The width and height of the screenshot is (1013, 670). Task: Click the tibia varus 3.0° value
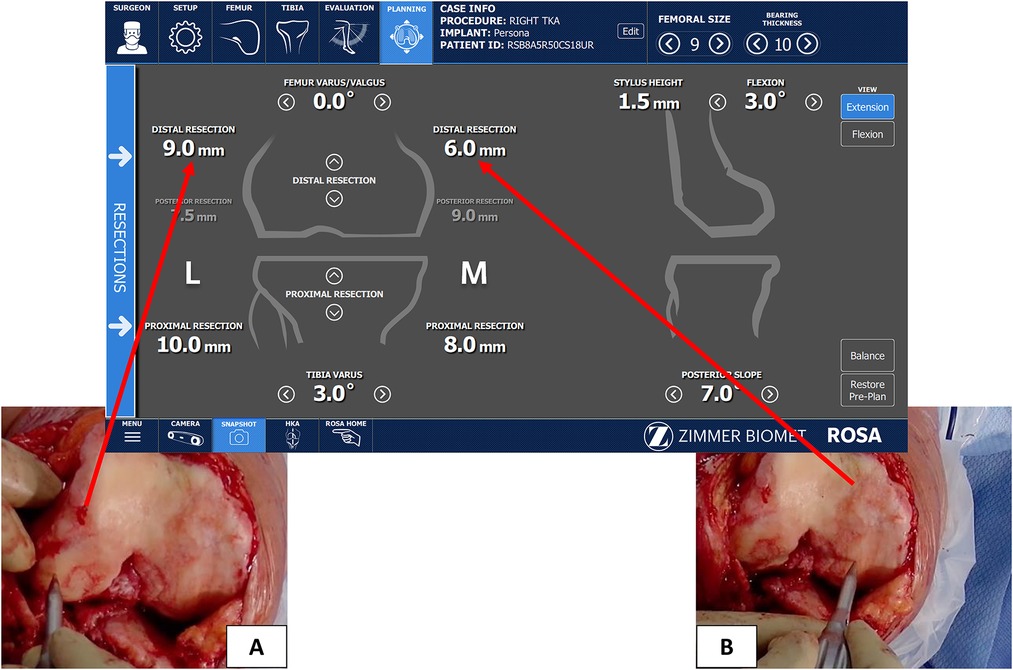click(x=334, y=393)
